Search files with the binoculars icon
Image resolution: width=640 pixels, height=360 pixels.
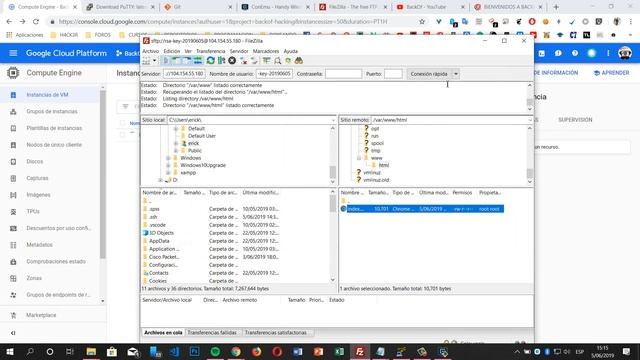click(x=299, y=61)
